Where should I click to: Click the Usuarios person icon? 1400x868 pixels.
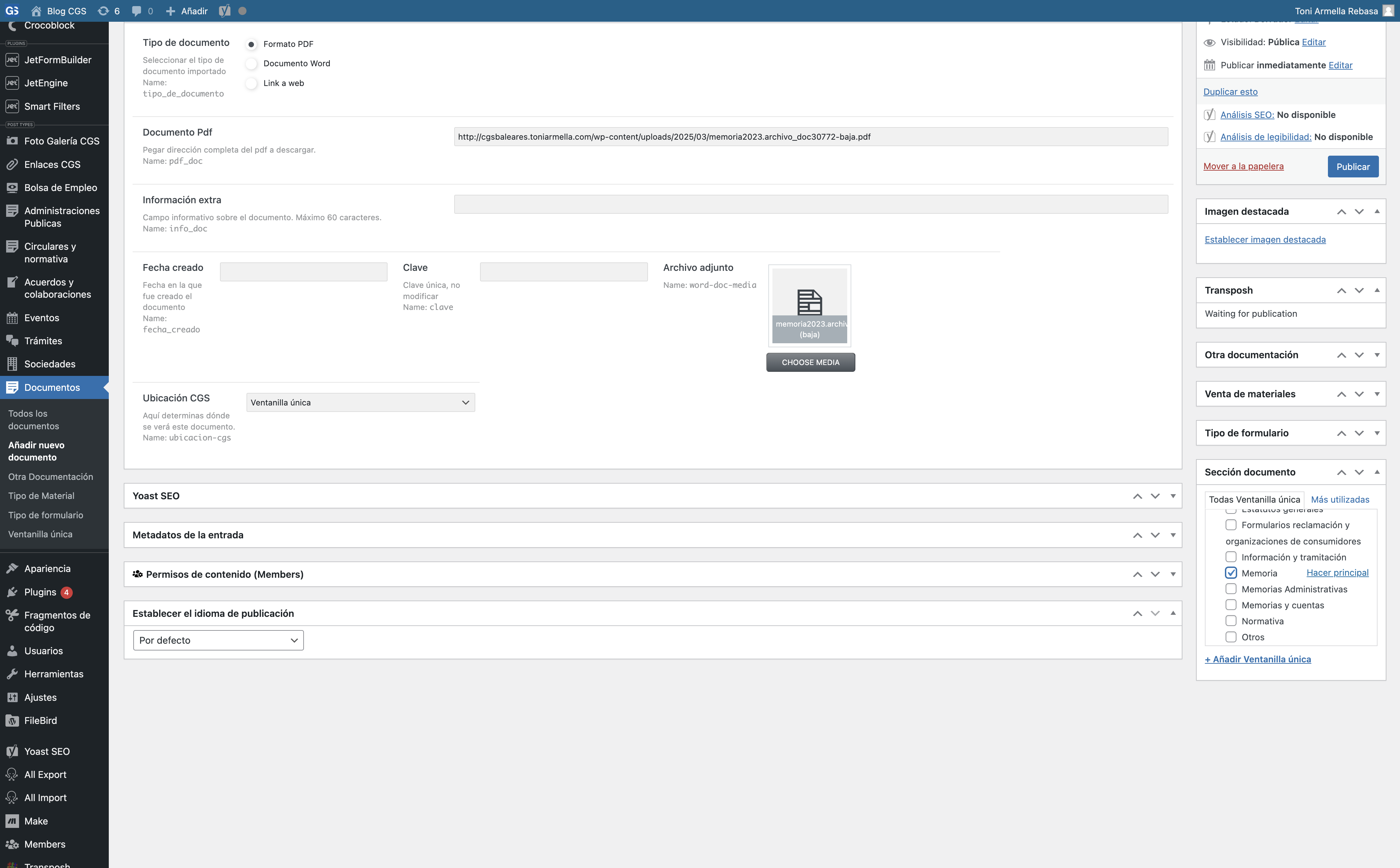point(12,651)
